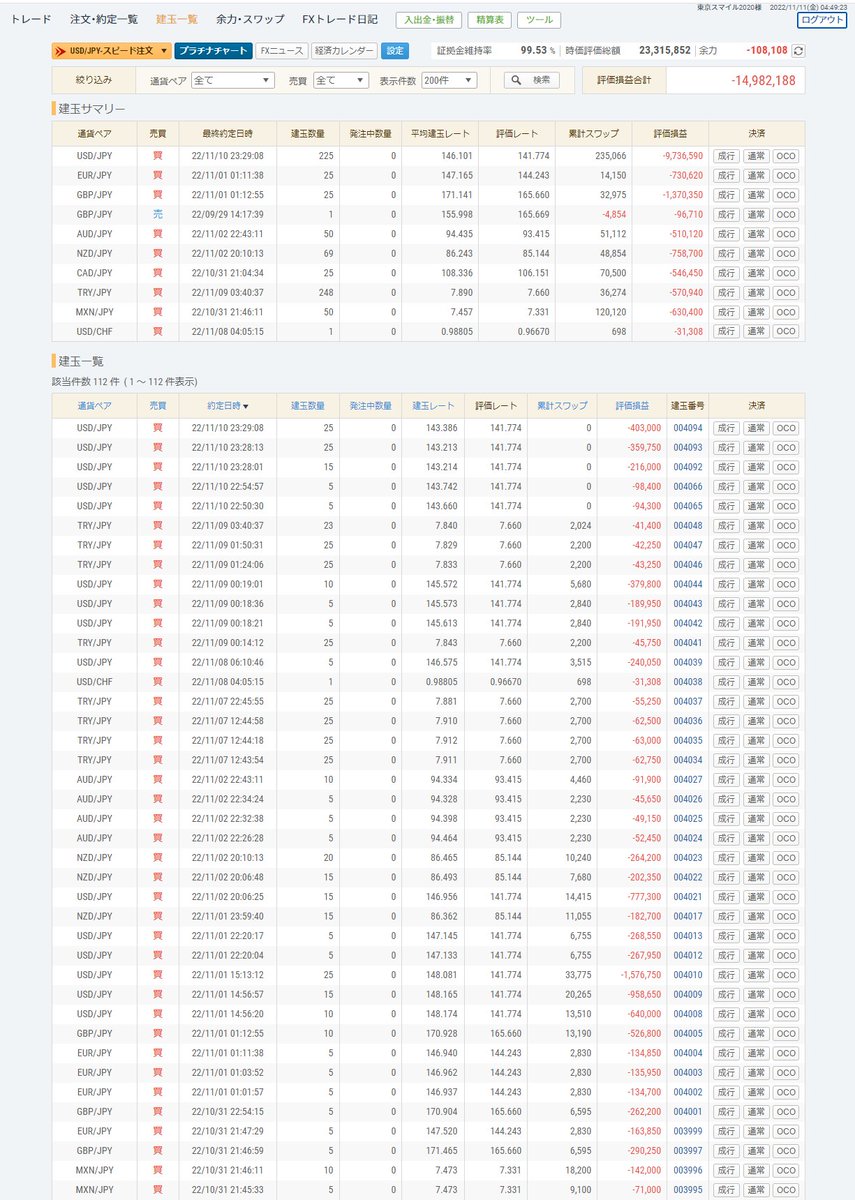Click 成行 for USD/CHF in 建玉サマリー
855x1200 pixels.
point(725,331)
